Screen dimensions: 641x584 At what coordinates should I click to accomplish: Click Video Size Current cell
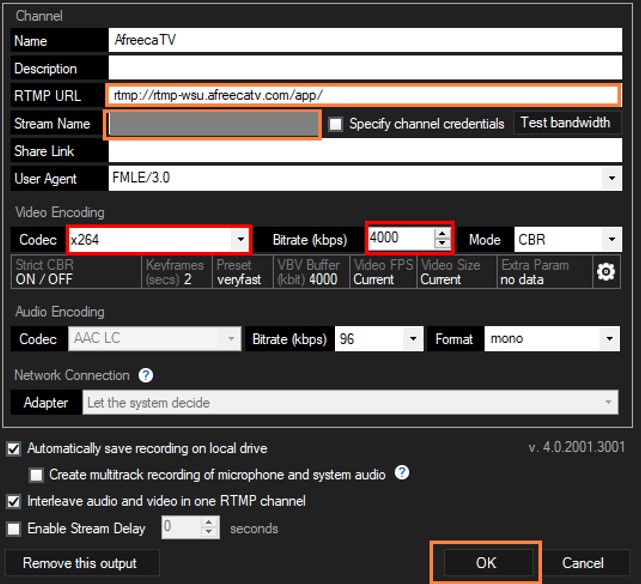tap(457, 272)
